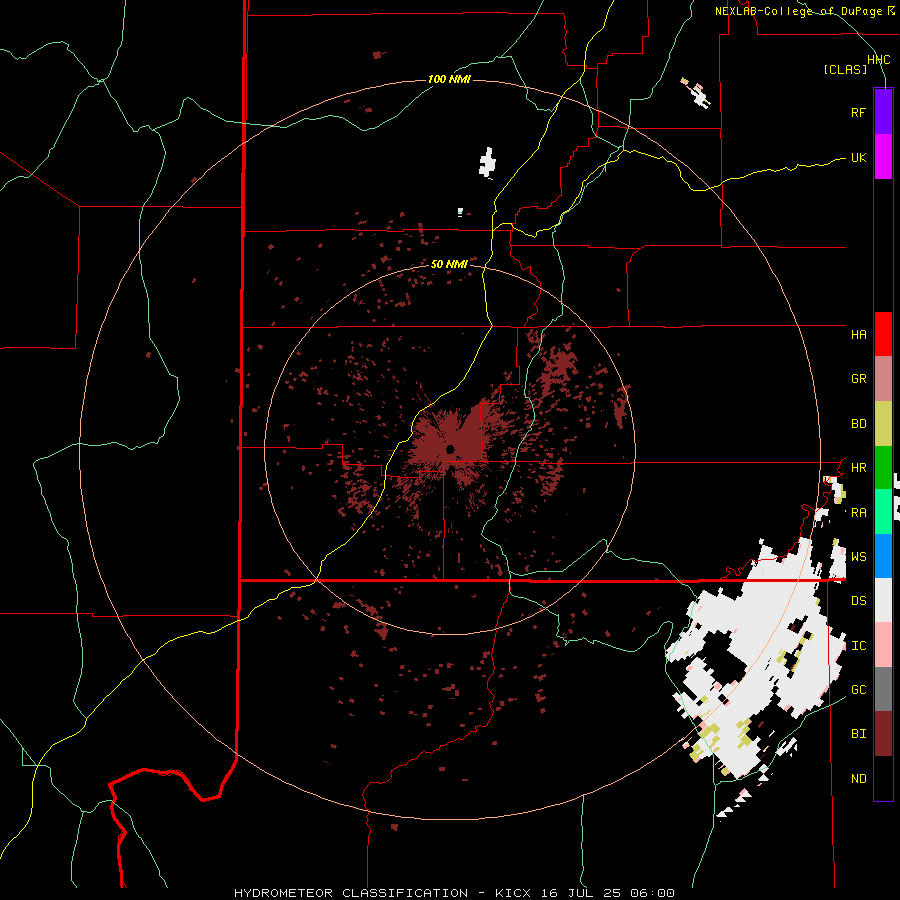Click the 'KICX' station ID in the caption
This screenshot has height=900, width=900.
click(513, 893)
